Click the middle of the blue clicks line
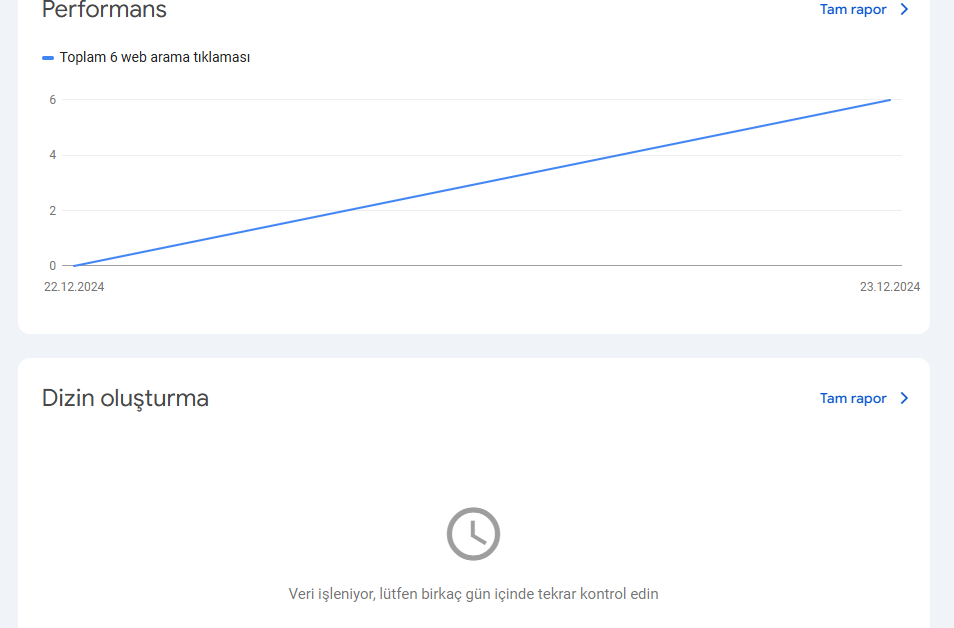This screenshot has height=628, width=954. click(482, 183)
